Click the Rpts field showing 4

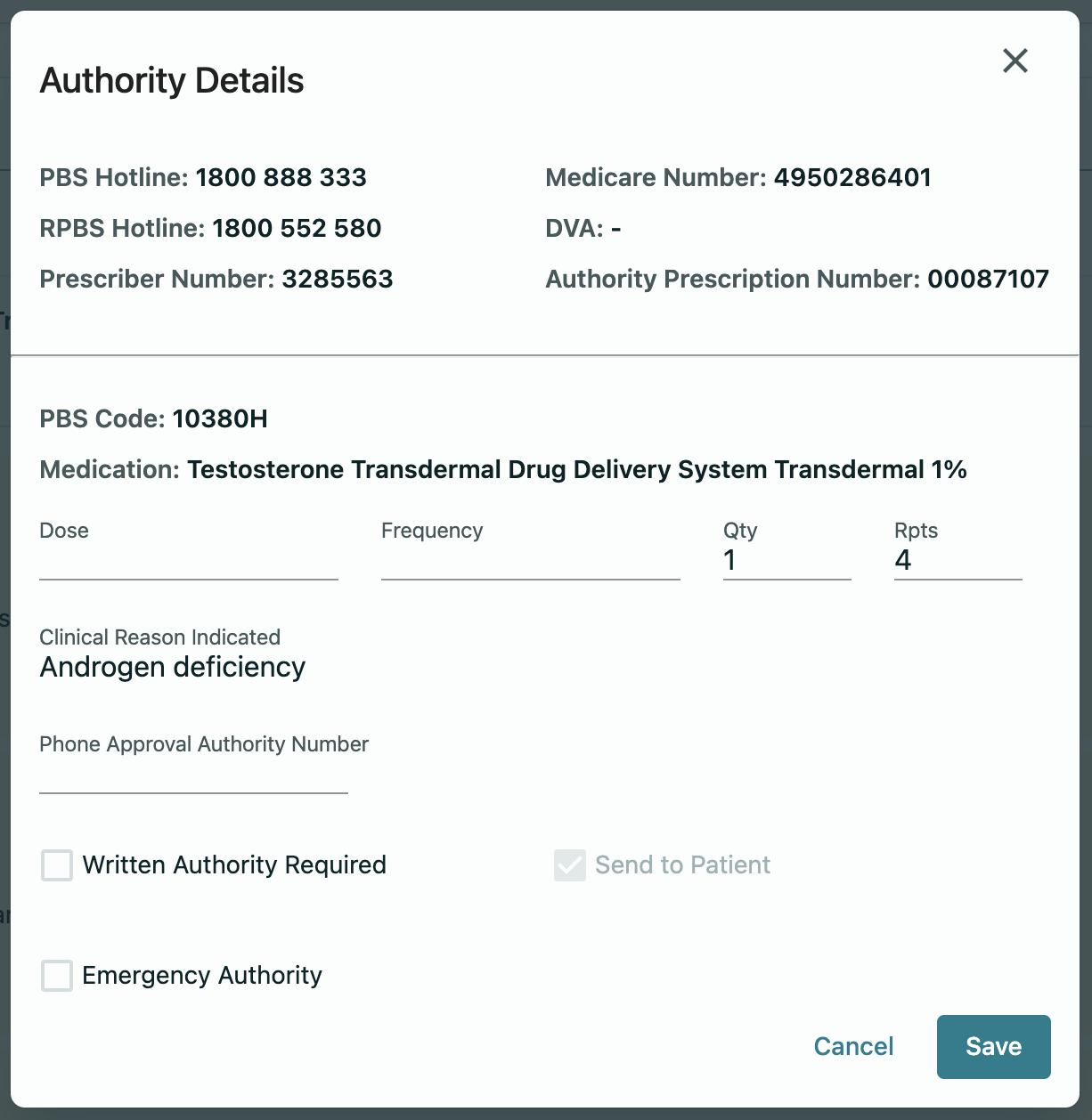coord(957,561)
